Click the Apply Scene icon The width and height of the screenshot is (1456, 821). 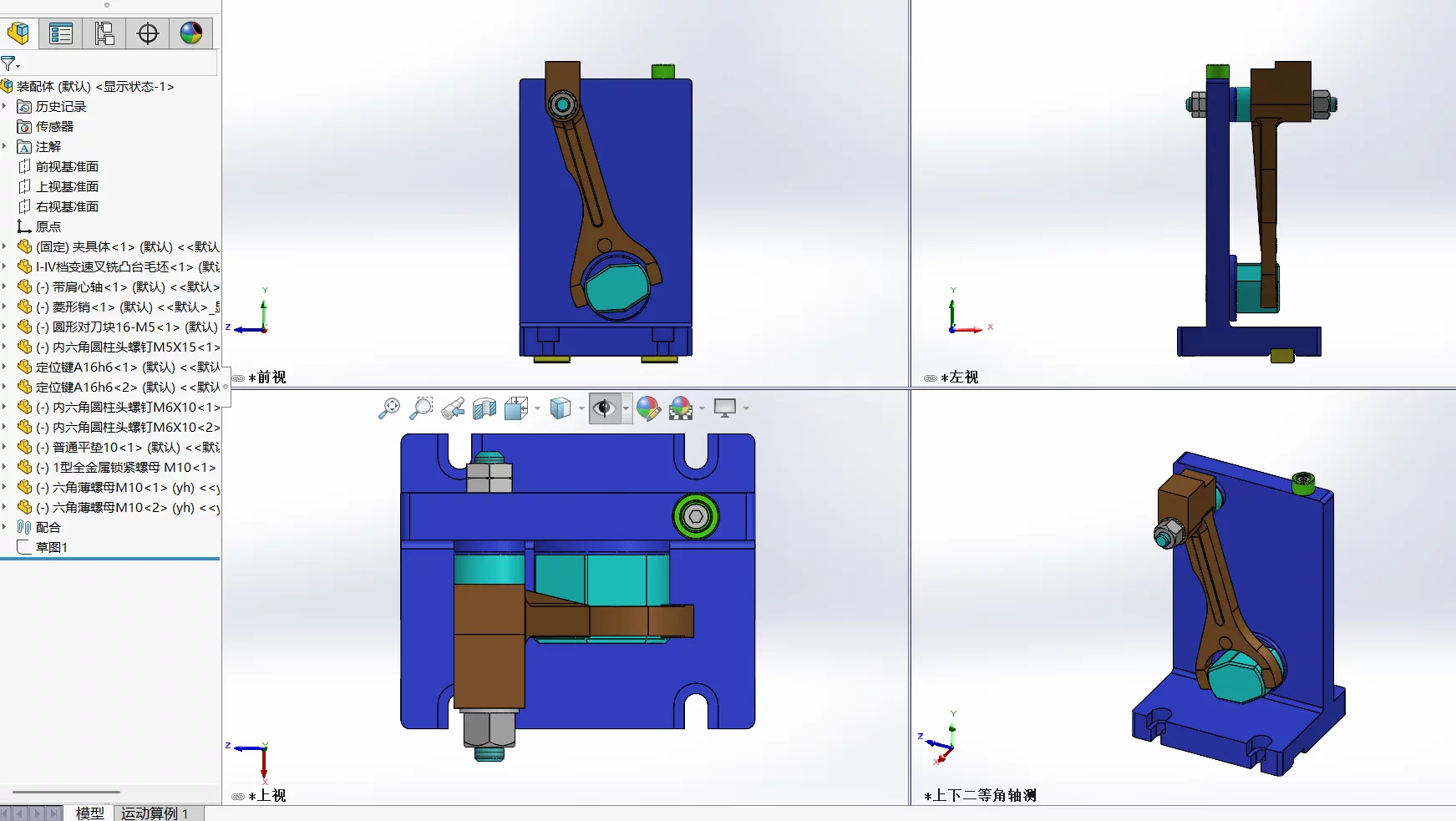(681, 408)
